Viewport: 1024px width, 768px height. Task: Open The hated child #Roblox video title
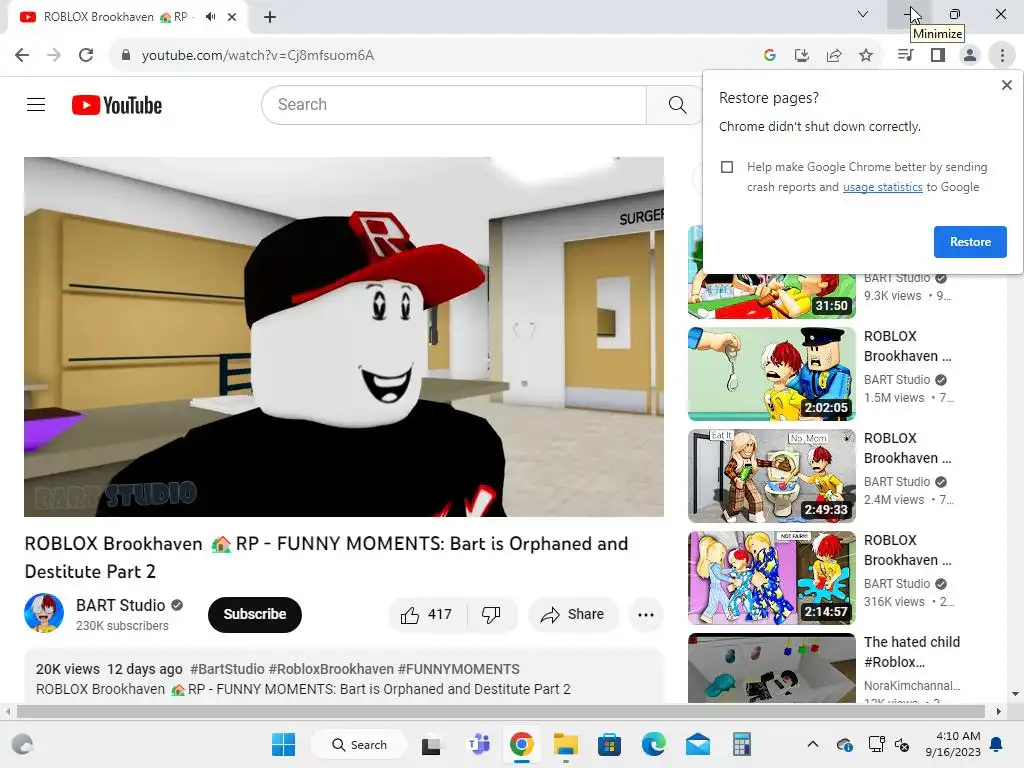(912, 652)
